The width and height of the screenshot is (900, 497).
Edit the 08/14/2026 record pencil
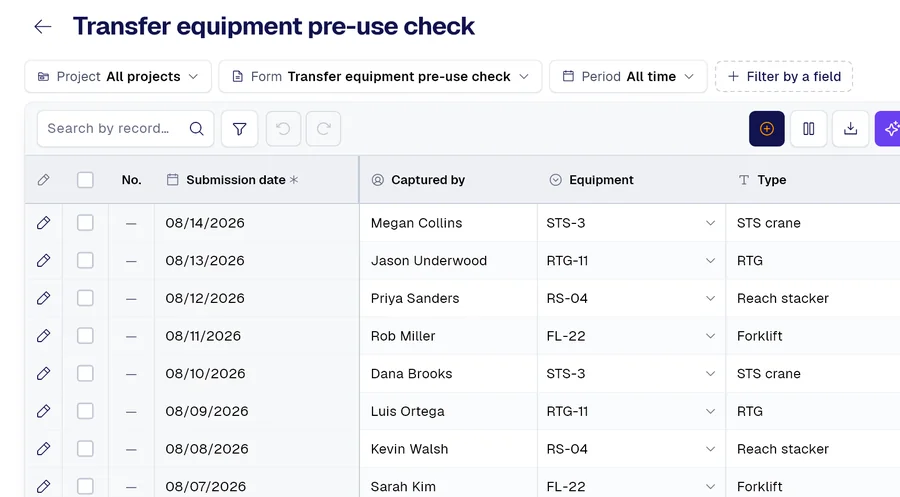pyautogui.click(x=44, y=223)
